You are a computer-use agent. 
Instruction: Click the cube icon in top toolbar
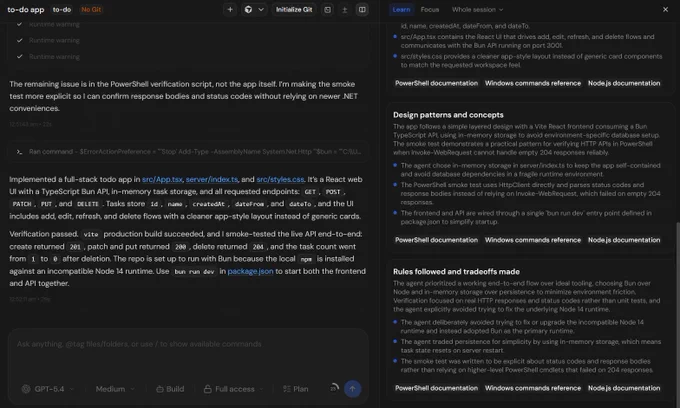(248, 10)
